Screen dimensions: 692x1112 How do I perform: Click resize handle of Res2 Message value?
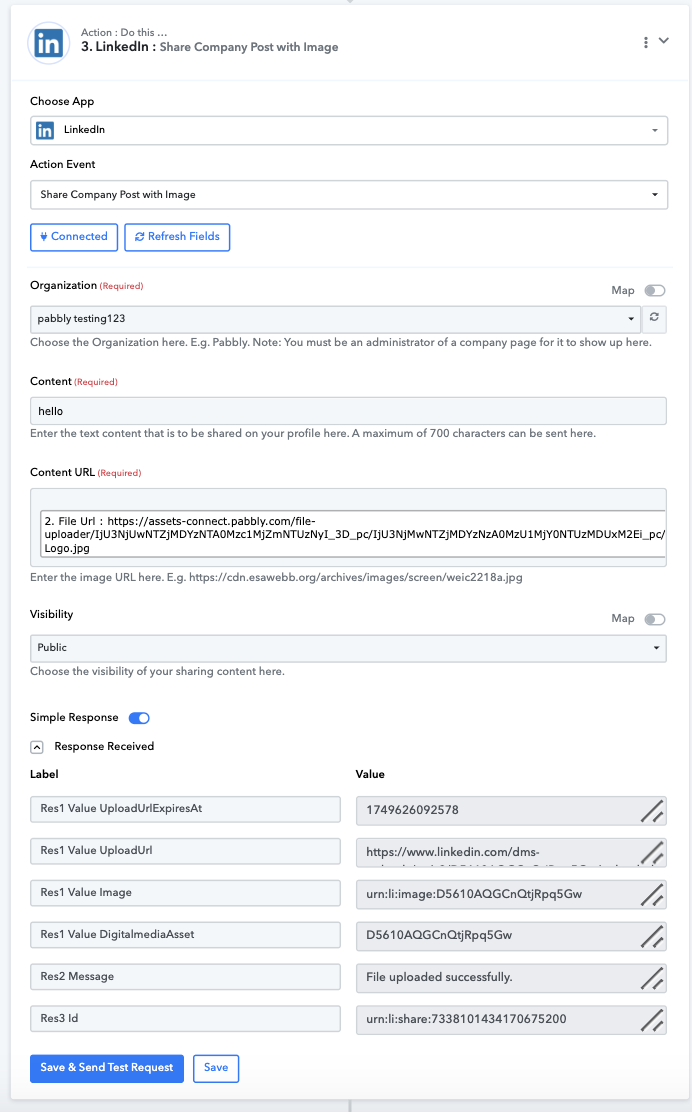click(652, 977)
